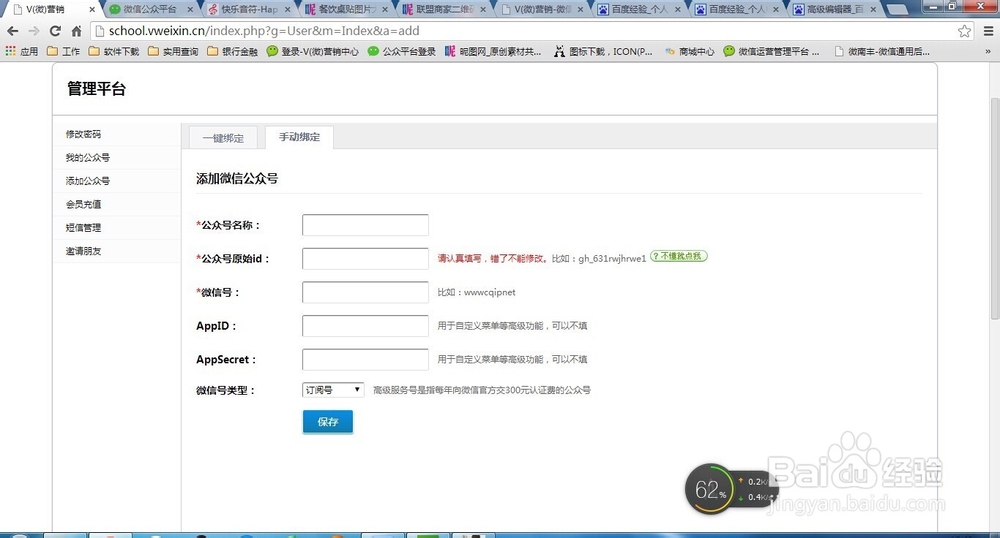This screenshot has height=538, width=1000.
Task: Open the 软件下载 bookmark folder
Action: [114, 51]
